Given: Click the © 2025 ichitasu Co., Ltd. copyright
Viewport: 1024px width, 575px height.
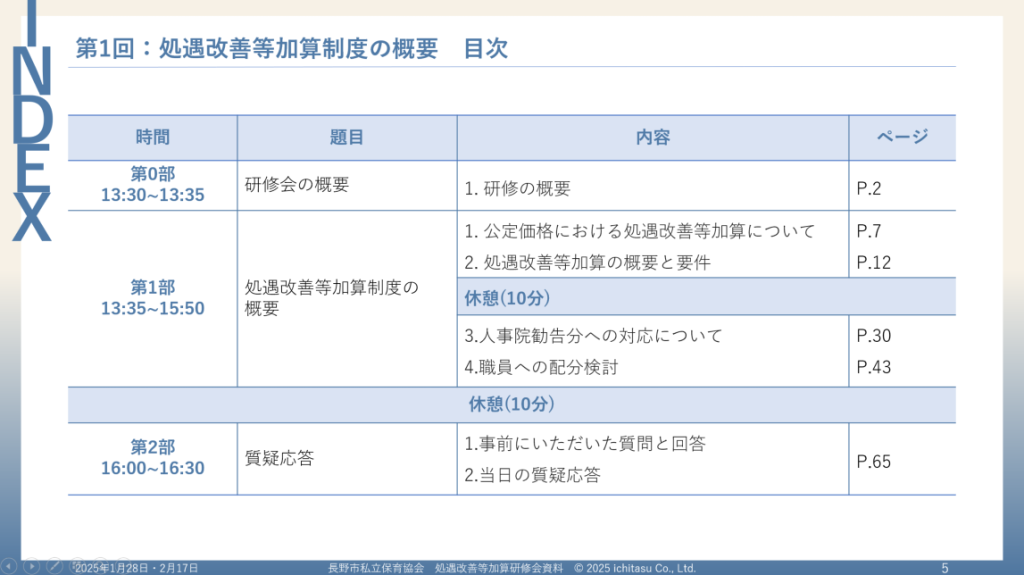Looking at the screenshot, I should [635, 568].
